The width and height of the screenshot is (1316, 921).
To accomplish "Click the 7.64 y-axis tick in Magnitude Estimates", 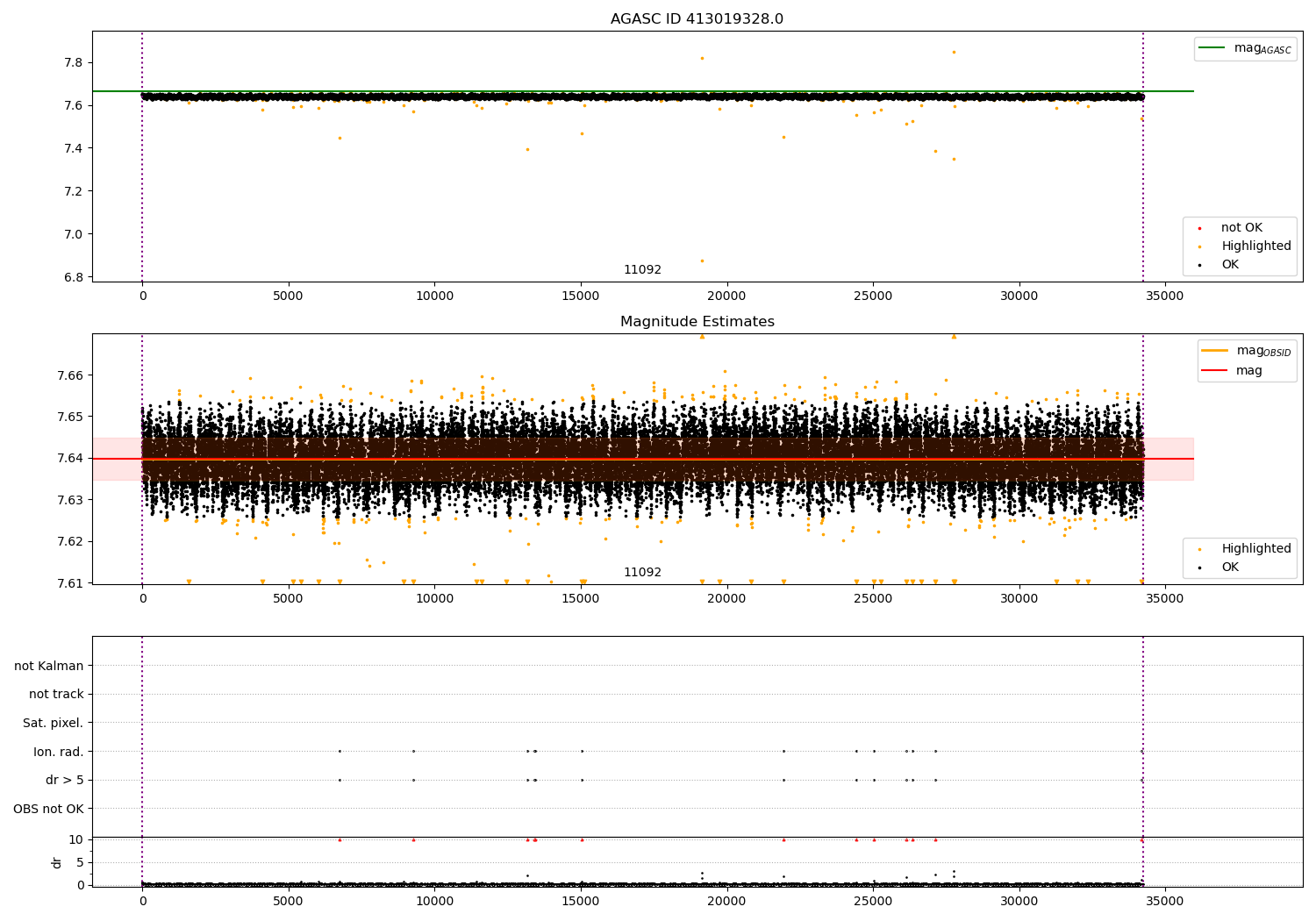I will (x=70, y=458).
